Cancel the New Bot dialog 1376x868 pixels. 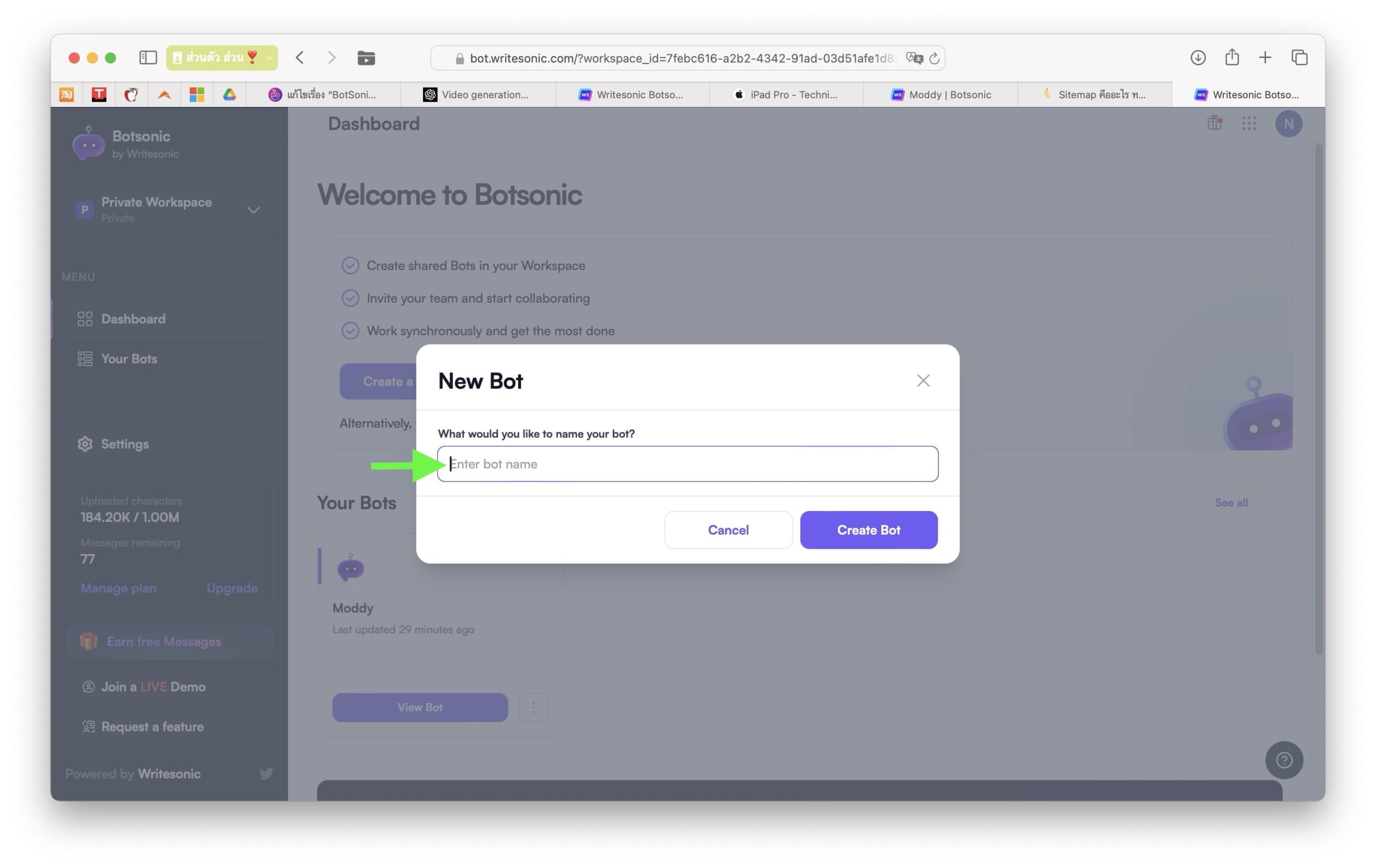pos(727,530)
